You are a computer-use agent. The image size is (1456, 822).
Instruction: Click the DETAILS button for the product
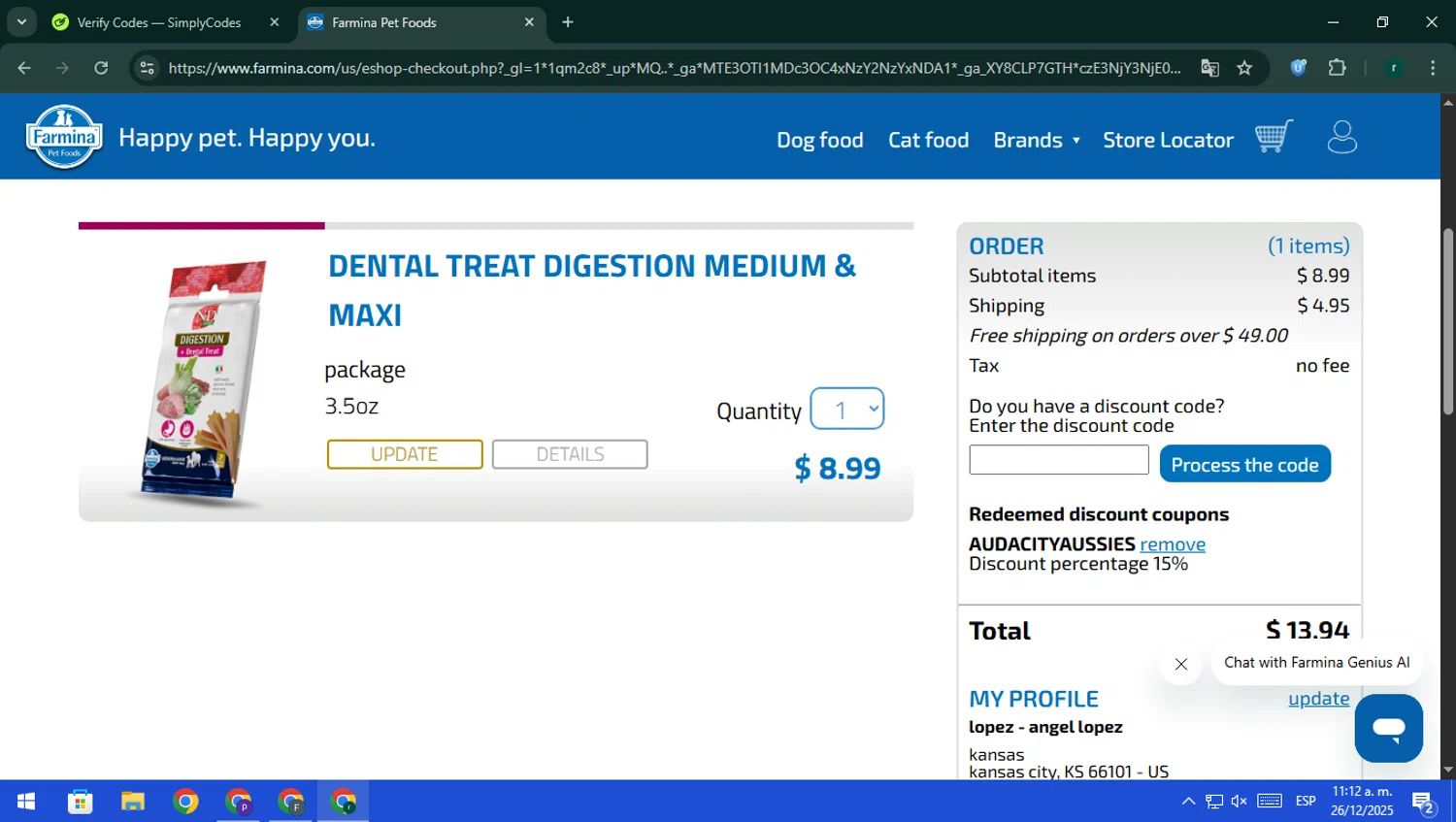pos(570,454)
